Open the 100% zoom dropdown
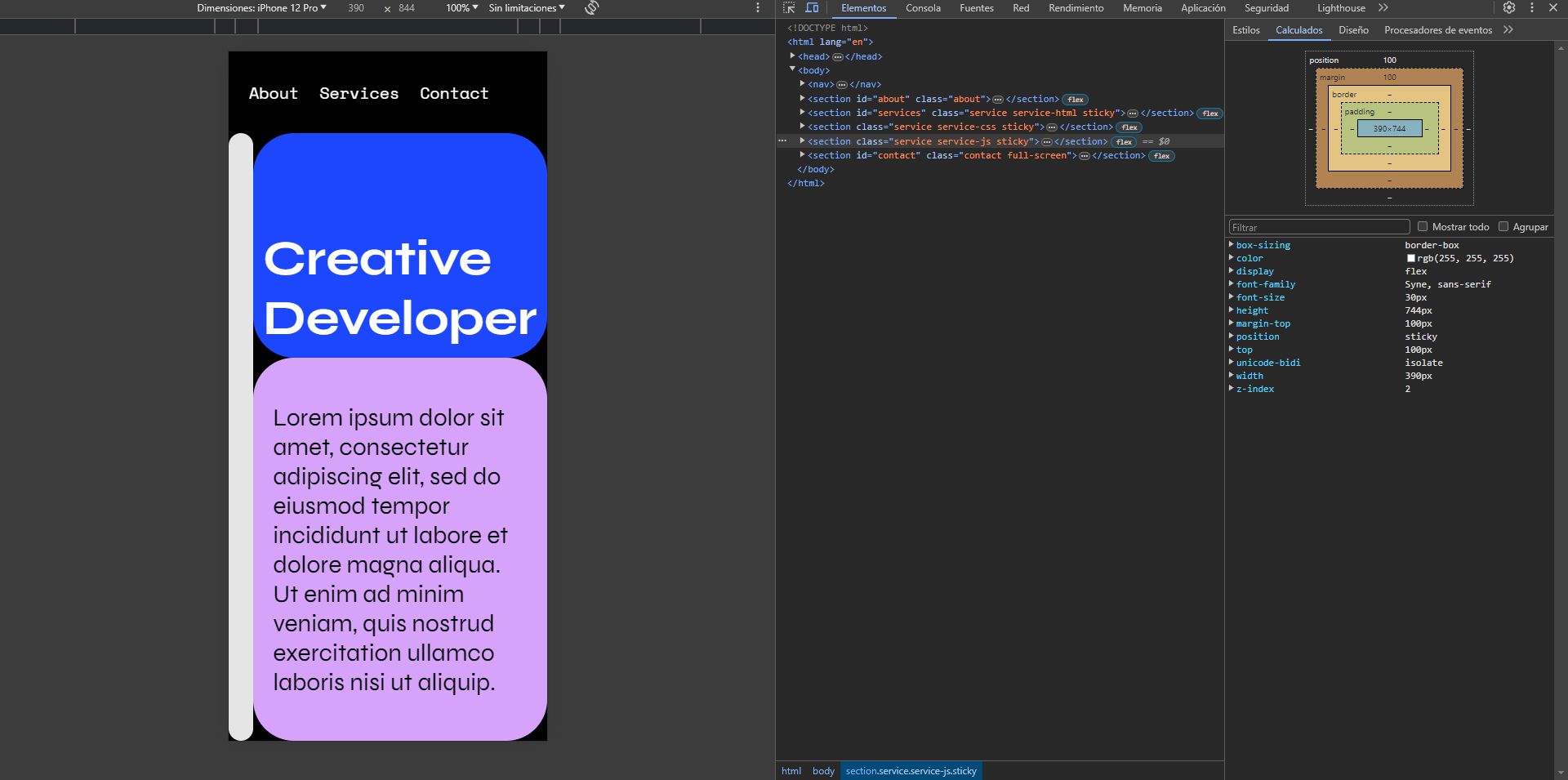This screenshot has width=1568, height=780. click(461, 8)
